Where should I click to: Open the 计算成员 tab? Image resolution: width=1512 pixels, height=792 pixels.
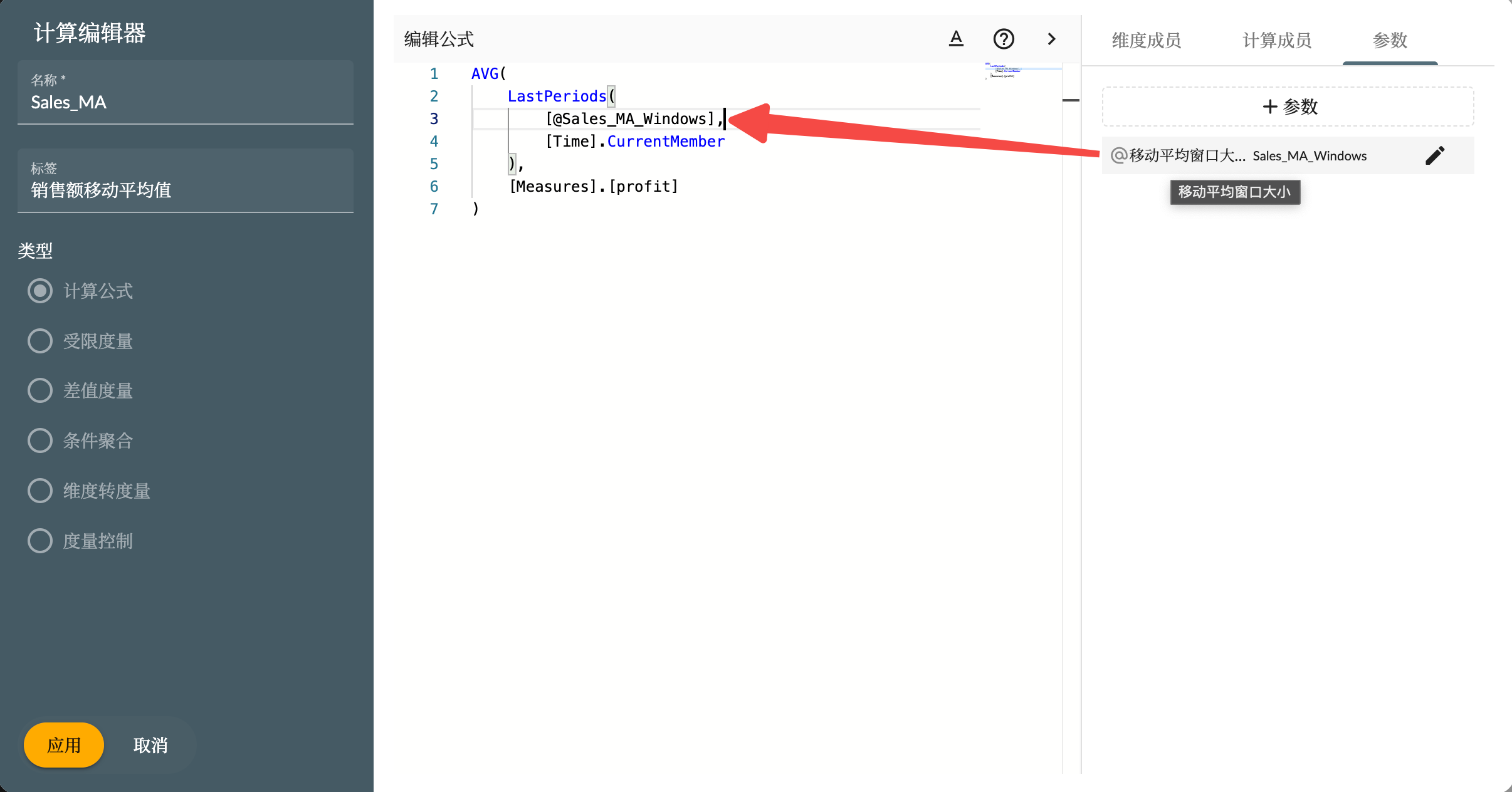(1277, 41)
